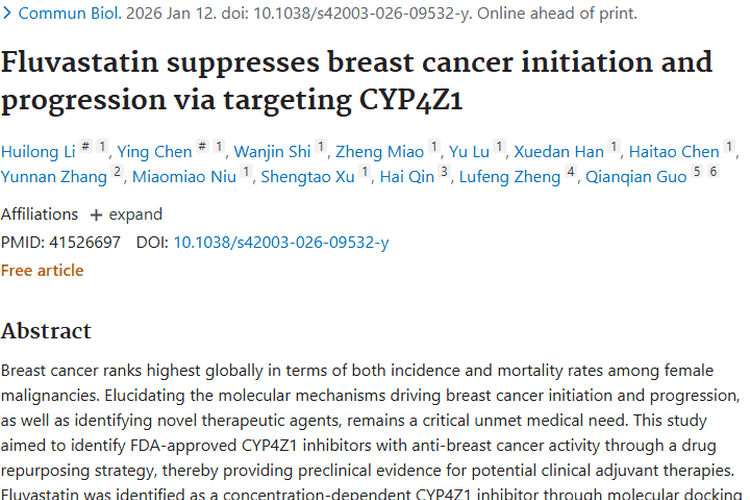
Task: Click the Yu Lu author link
Action: [x=469, y=152]
